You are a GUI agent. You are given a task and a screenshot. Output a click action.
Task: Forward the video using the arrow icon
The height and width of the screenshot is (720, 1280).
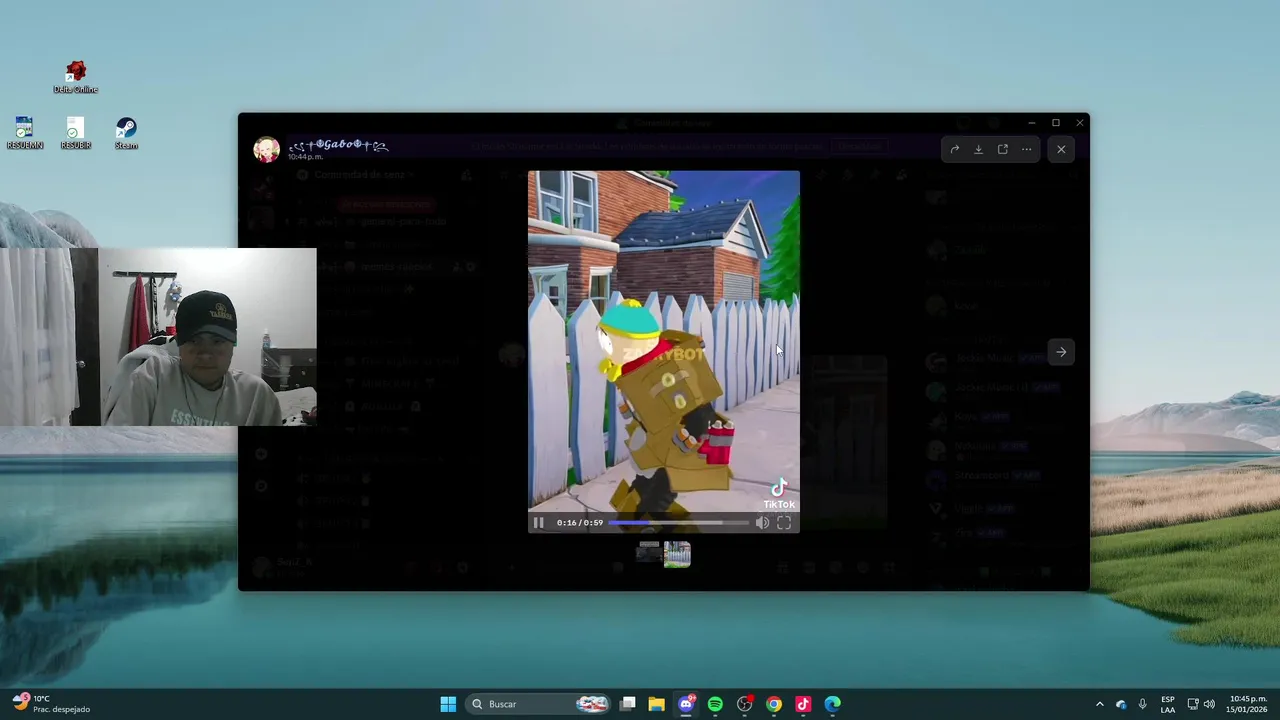[954, 150]
